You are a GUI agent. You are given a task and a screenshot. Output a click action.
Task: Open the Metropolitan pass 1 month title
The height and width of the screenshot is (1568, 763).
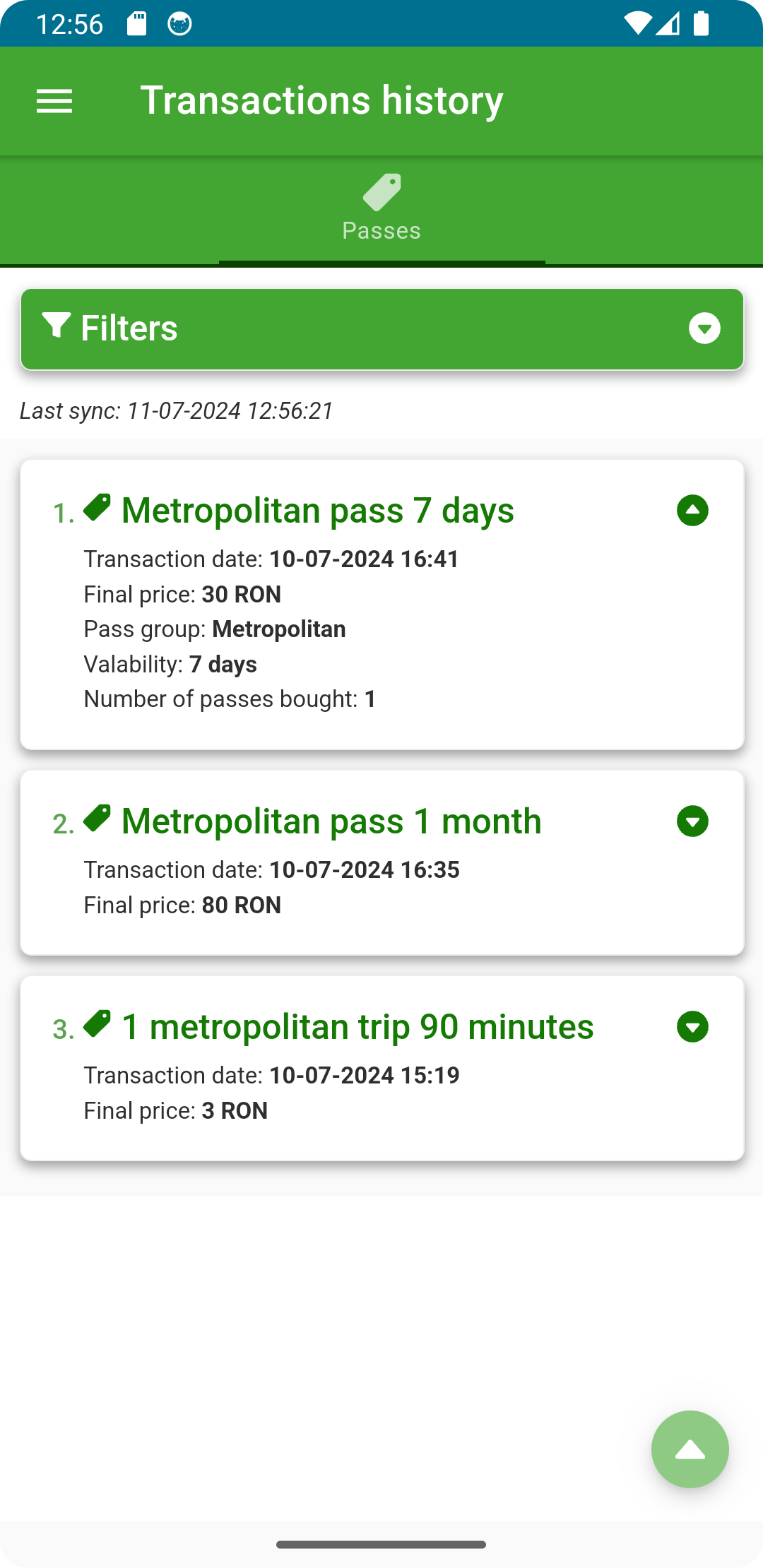(331, 821)
